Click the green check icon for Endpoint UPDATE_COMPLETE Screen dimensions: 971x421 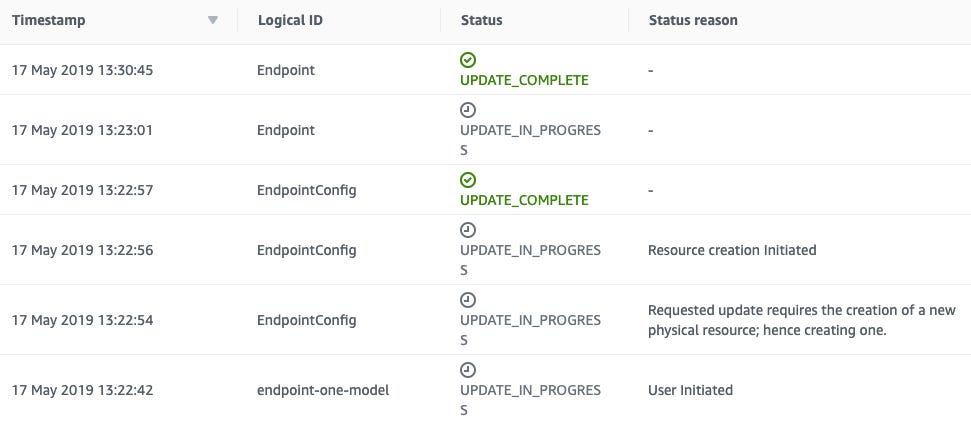pyautogui.click(x=468, y=60)
